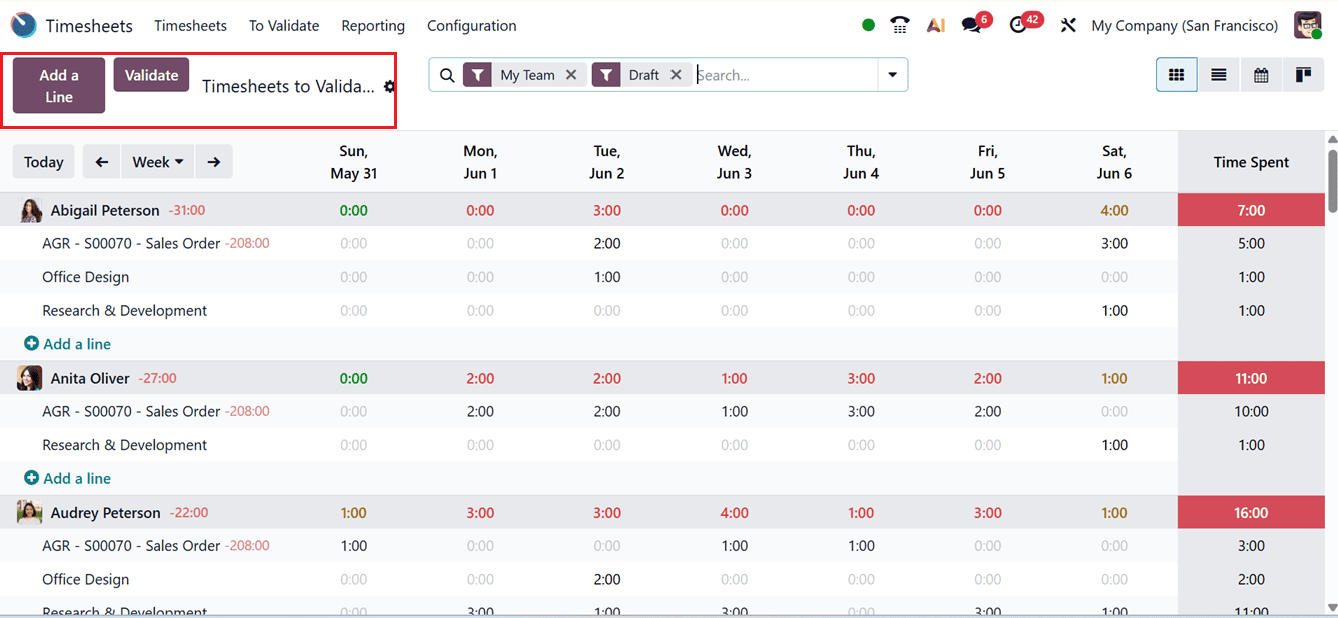Screen dimensions: 1338x618
Task: Go to next week arrow
Action: pyautogui.click(x=214, y=162)
